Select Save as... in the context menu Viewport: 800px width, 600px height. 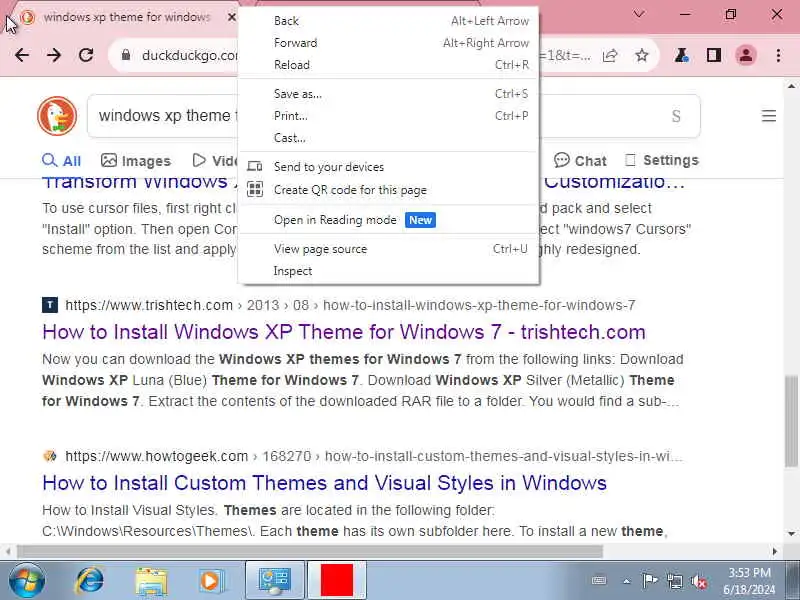(388, 94)
